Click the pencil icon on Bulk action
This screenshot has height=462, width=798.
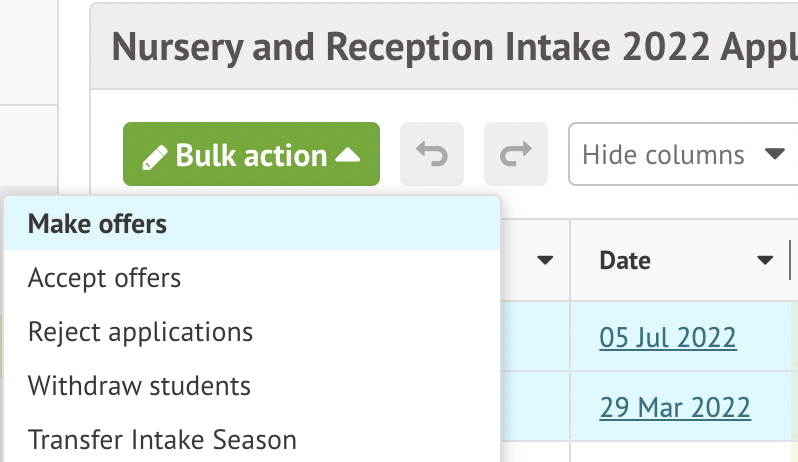[155, 157]
